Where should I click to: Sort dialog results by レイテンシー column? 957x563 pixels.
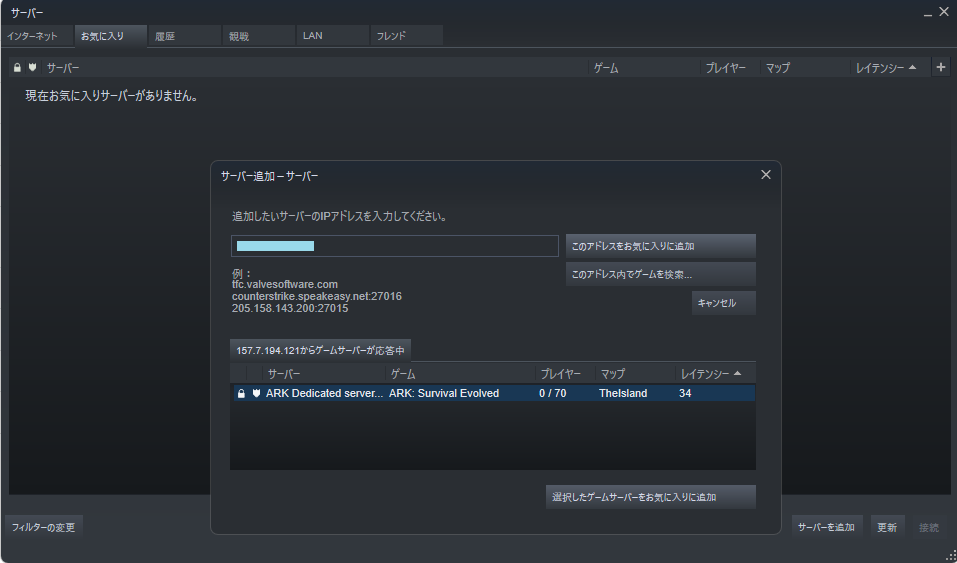coord(710,374)
